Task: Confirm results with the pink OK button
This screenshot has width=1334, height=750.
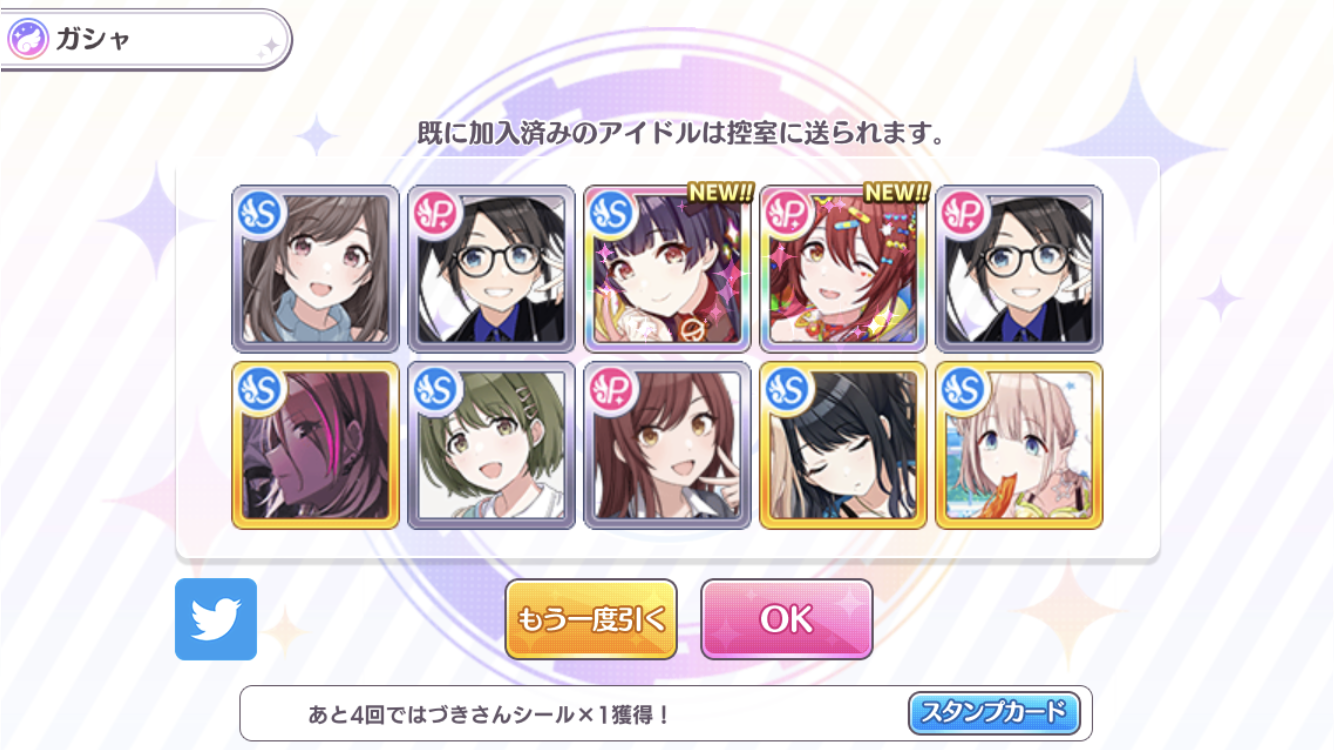Action: (x=787, y=619)
